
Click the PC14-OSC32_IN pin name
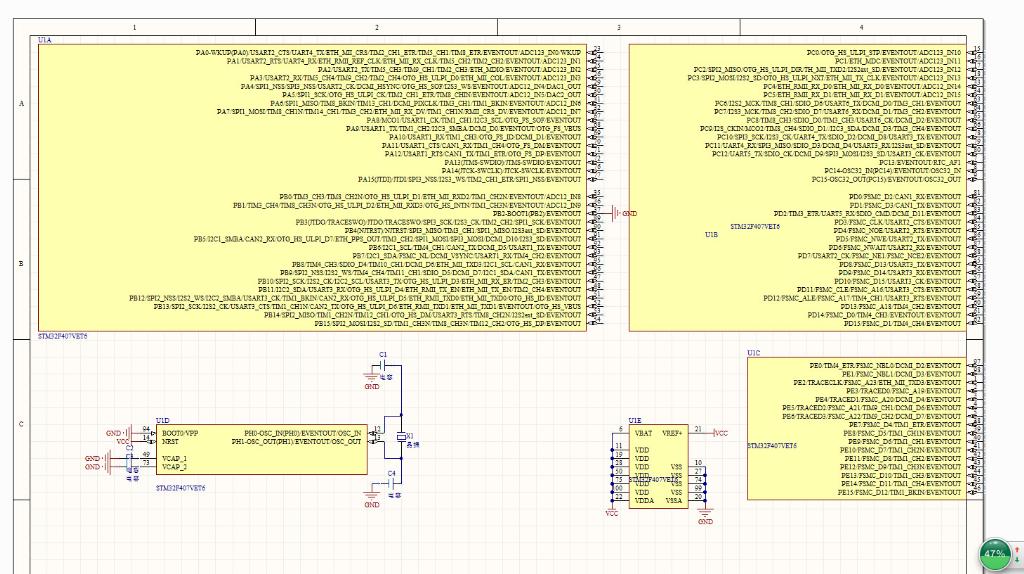tap(893, 171)
